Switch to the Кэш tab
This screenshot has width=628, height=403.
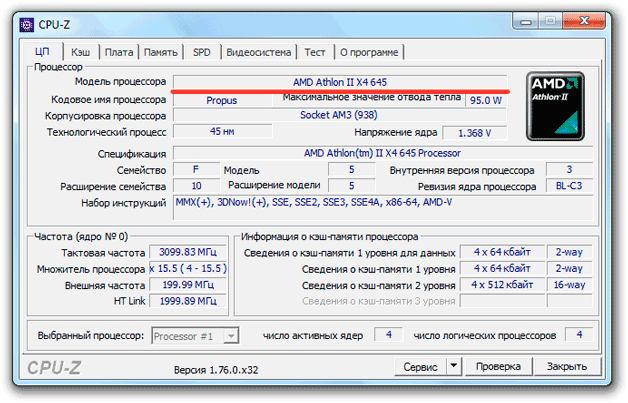(x=81, y=52)
